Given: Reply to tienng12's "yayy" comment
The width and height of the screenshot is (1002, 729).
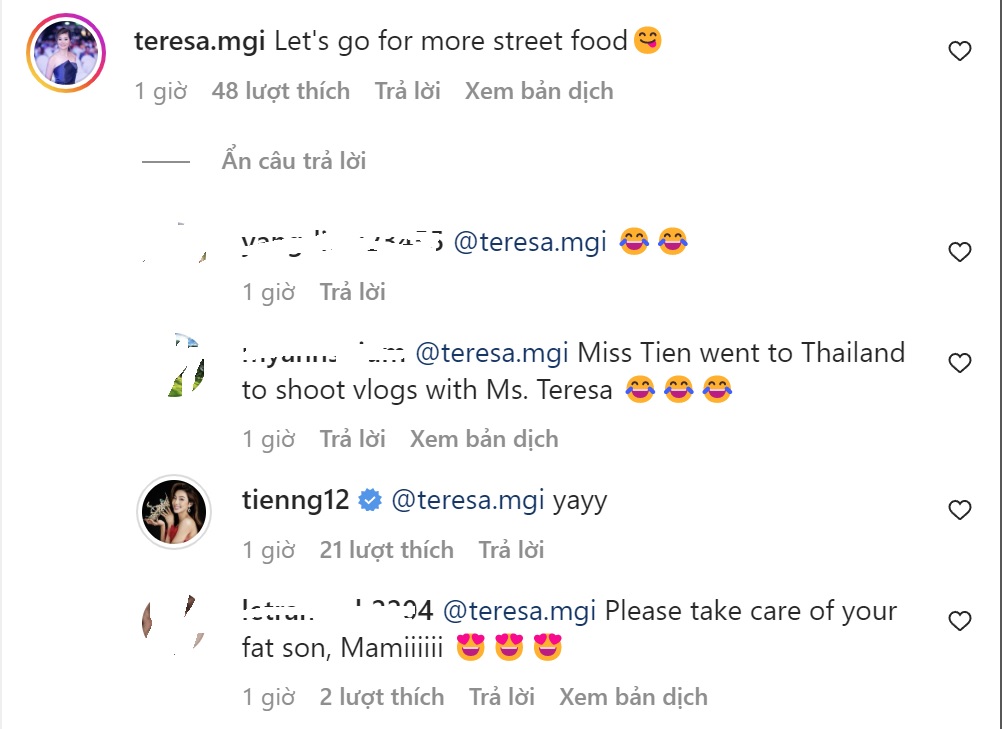Looking at the screenshot, I should pos(511,549).
